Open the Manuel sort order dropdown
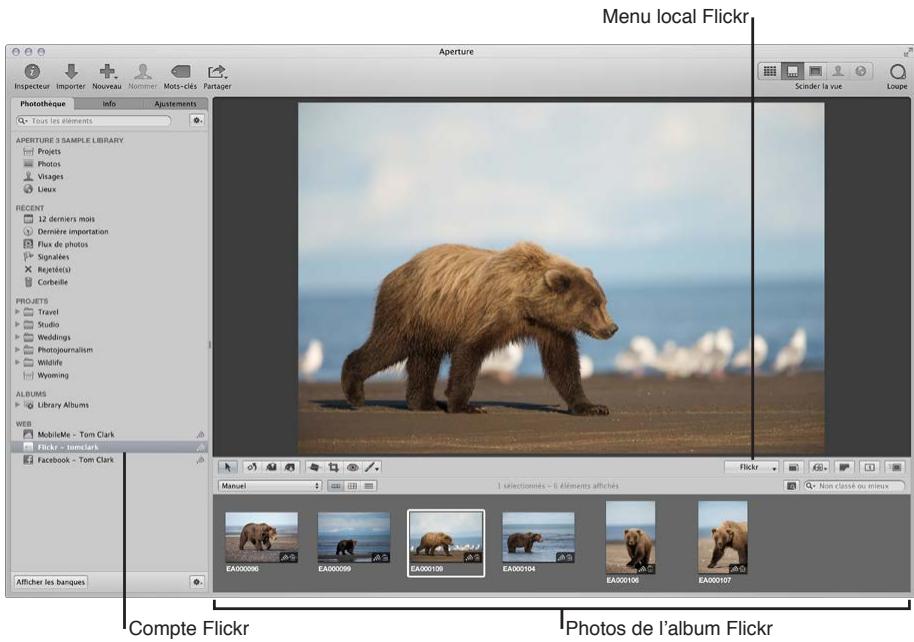The image size is (914, 642). tap(270, 486)
